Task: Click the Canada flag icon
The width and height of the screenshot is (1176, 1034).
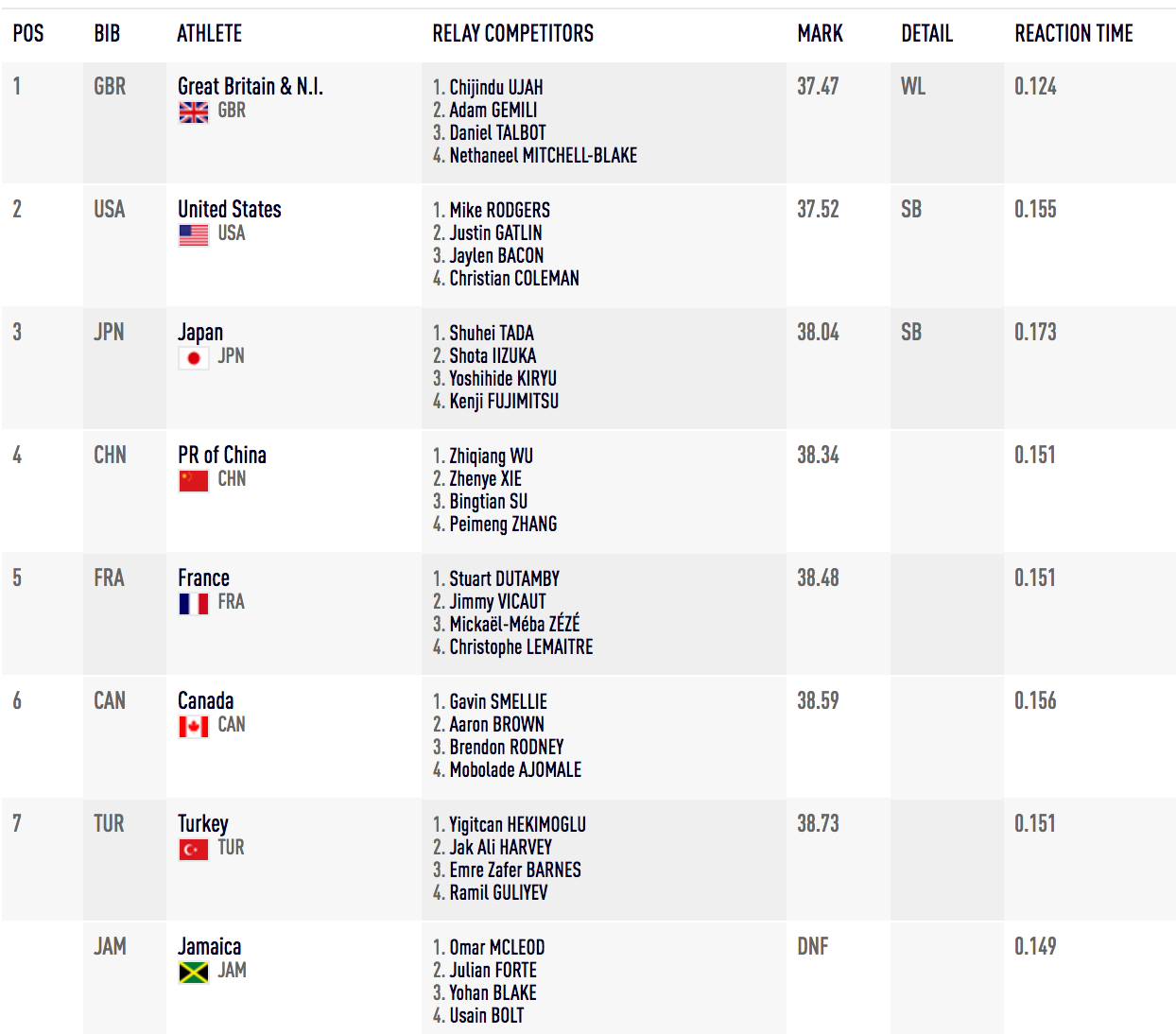Action: tap(194, 727)
